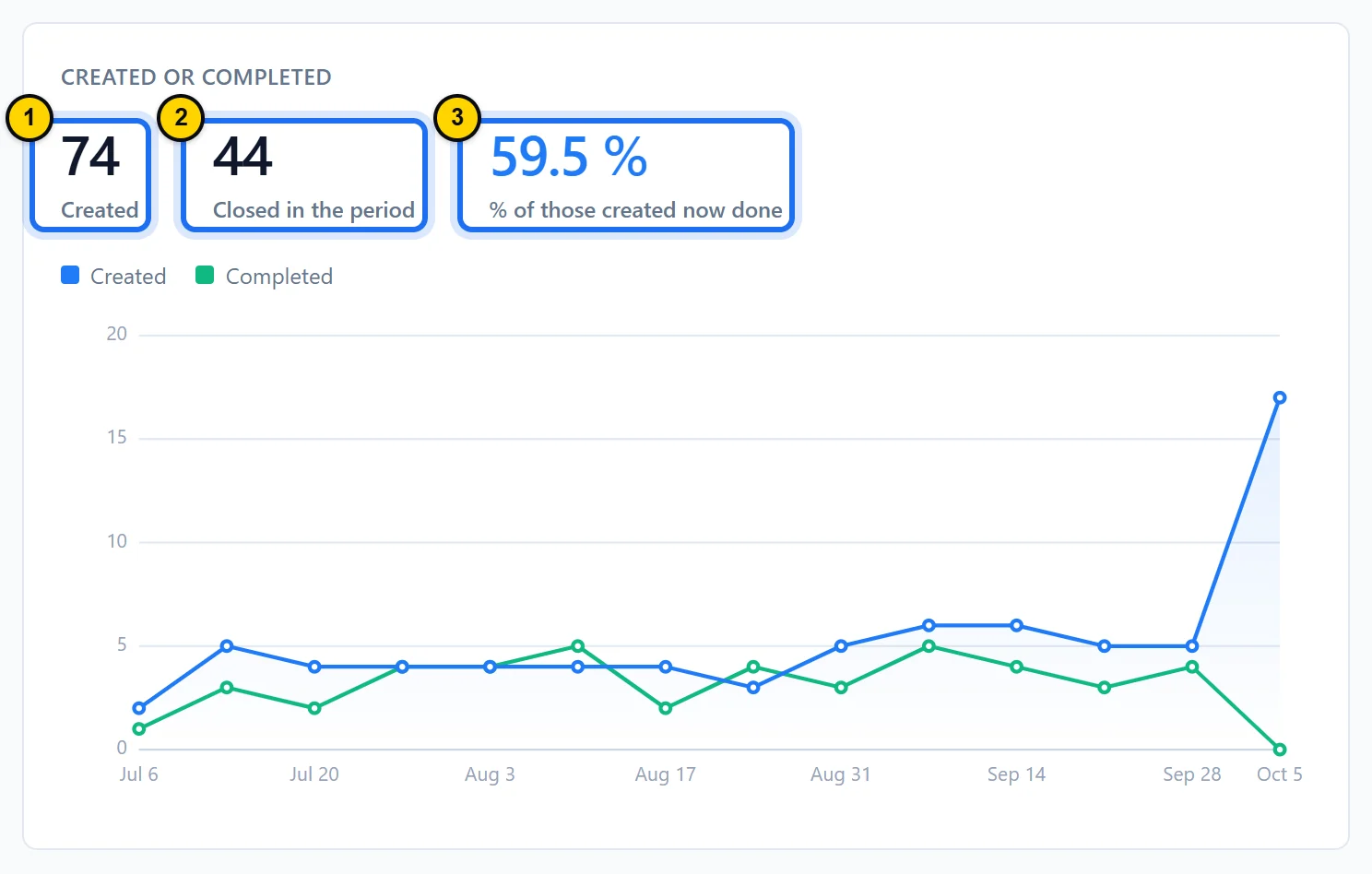Click the "Sep 28" x-axis label
1372x874 pixels.
pyautogui.click(x=1192, y=774)
